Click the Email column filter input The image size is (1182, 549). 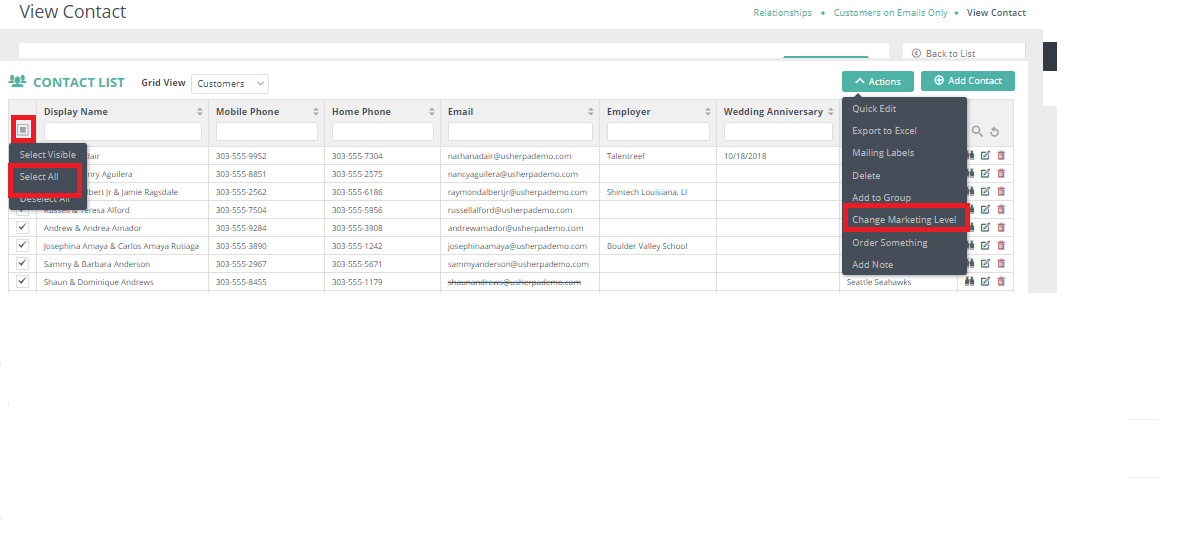(x=520, y=132)
